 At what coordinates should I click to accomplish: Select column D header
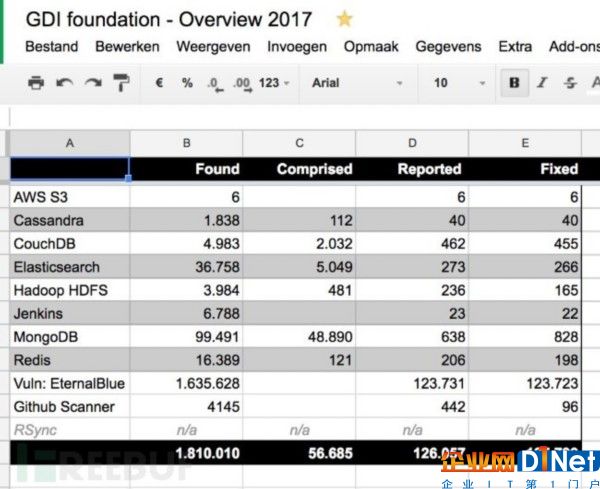coord(412,143)
